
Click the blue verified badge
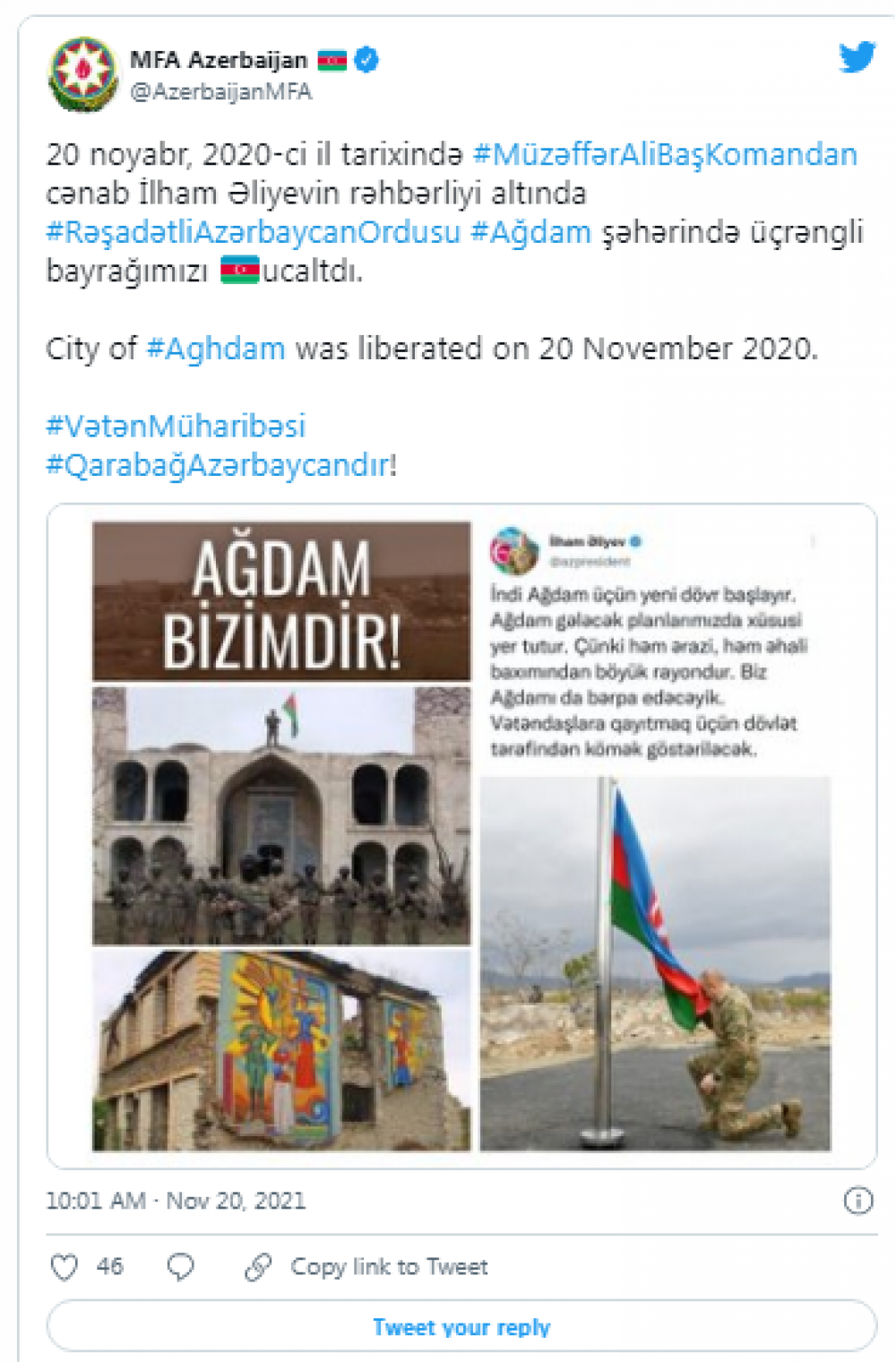pos(366,60)
